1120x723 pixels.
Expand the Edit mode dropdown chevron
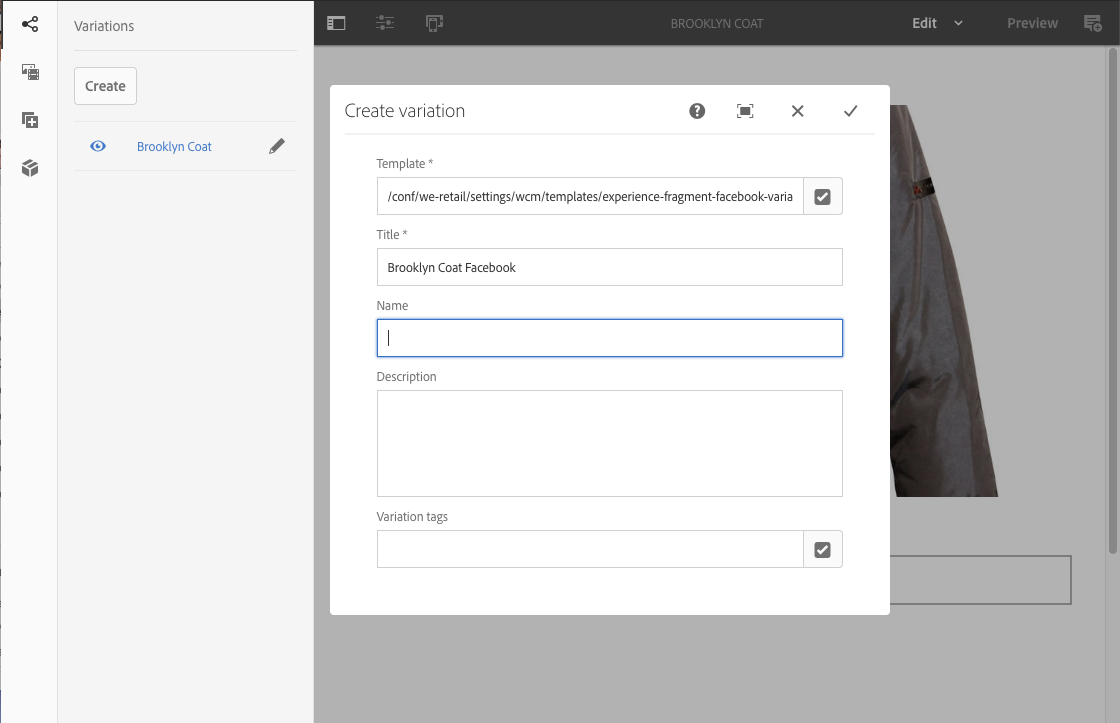pyautogui.click(x=958, y=23)
